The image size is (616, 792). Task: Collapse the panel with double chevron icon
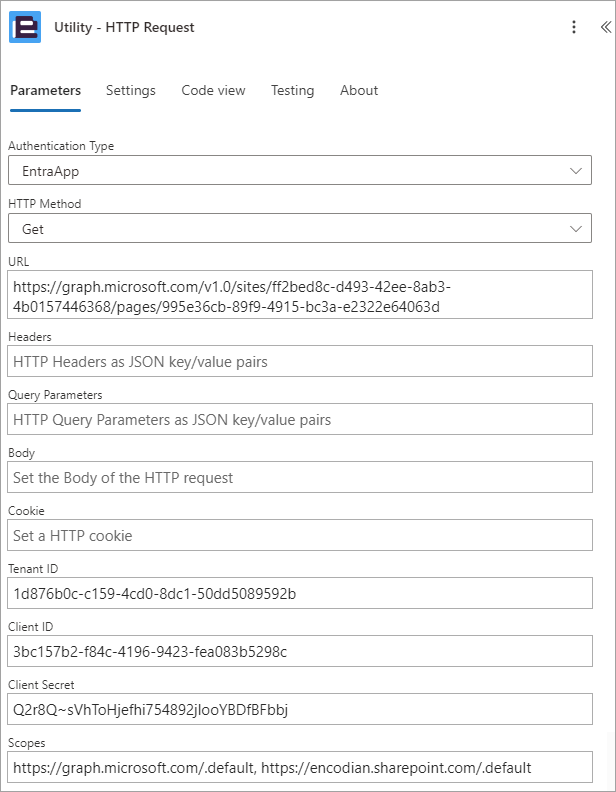605,27
